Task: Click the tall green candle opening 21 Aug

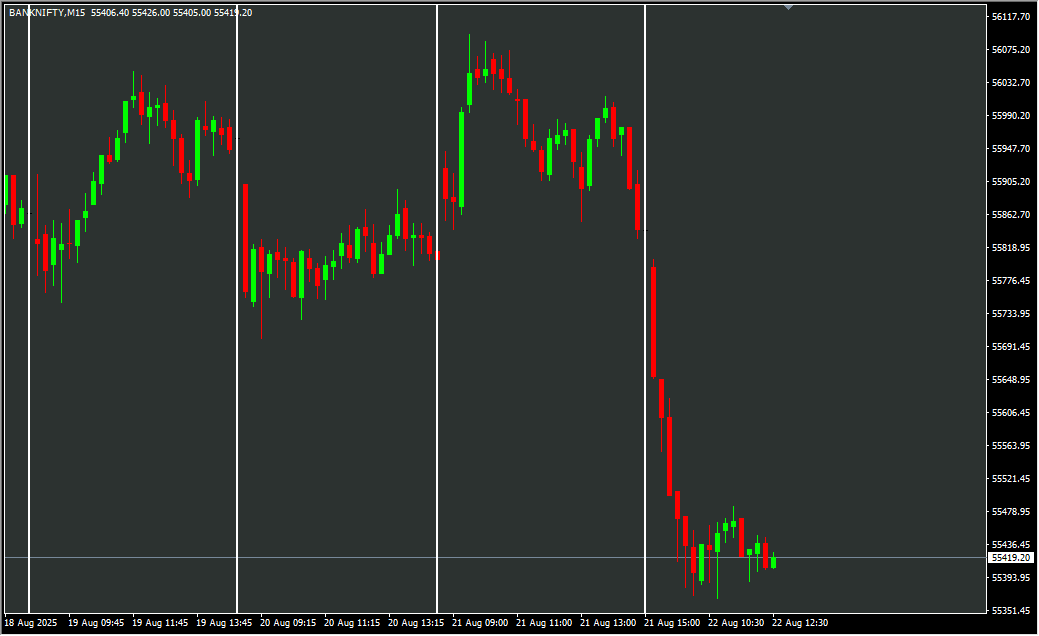Action: pyautogui.click(x=461, y=158)
